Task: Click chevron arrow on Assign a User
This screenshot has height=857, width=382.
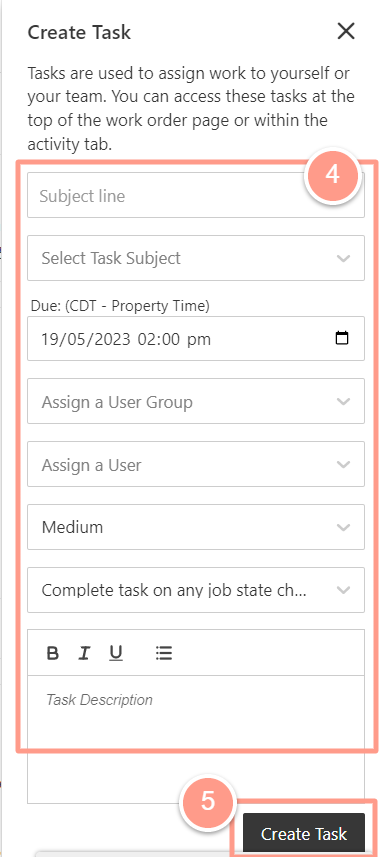Action: pos(343,465)
